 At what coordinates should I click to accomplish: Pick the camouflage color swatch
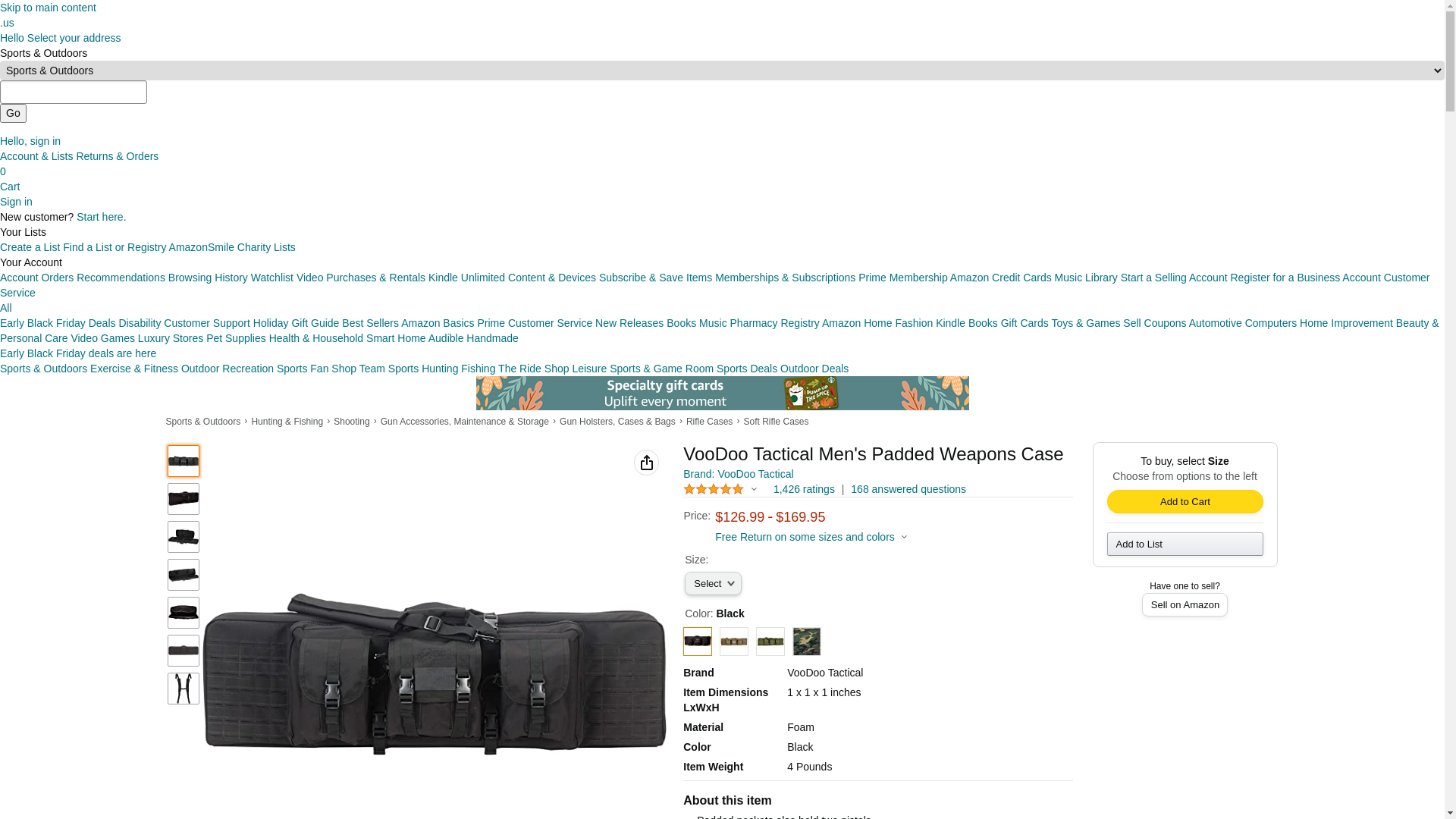[807, 642]
